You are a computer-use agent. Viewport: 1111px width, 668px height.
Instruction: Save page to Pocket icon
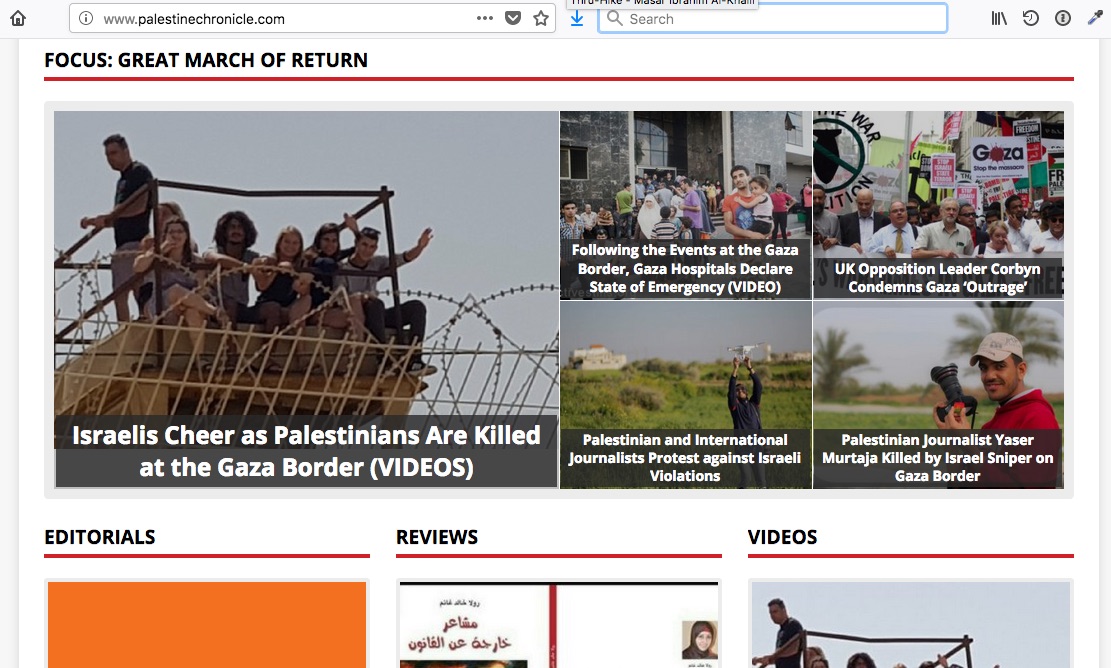513,18
